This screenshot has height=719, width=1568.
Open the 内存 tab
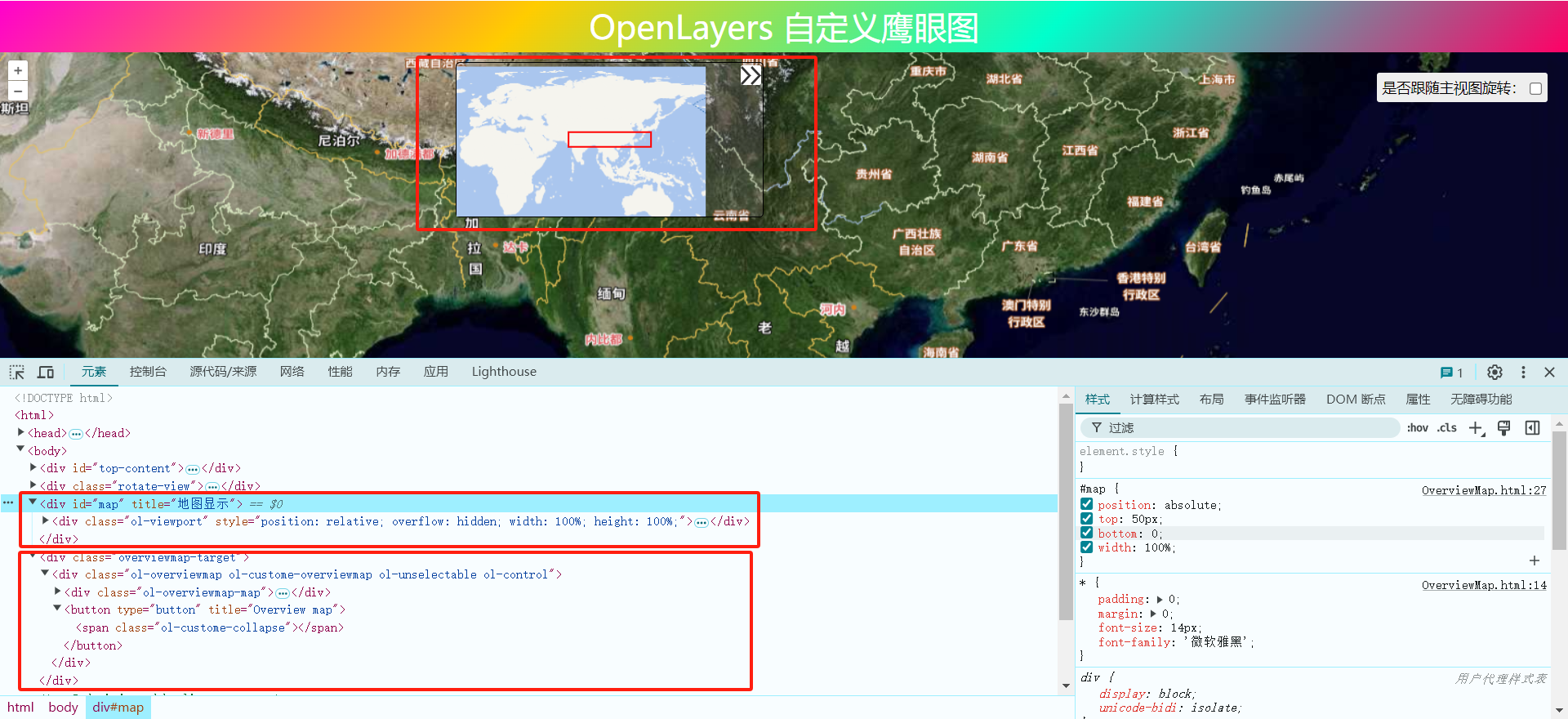(x=388, y=372)
